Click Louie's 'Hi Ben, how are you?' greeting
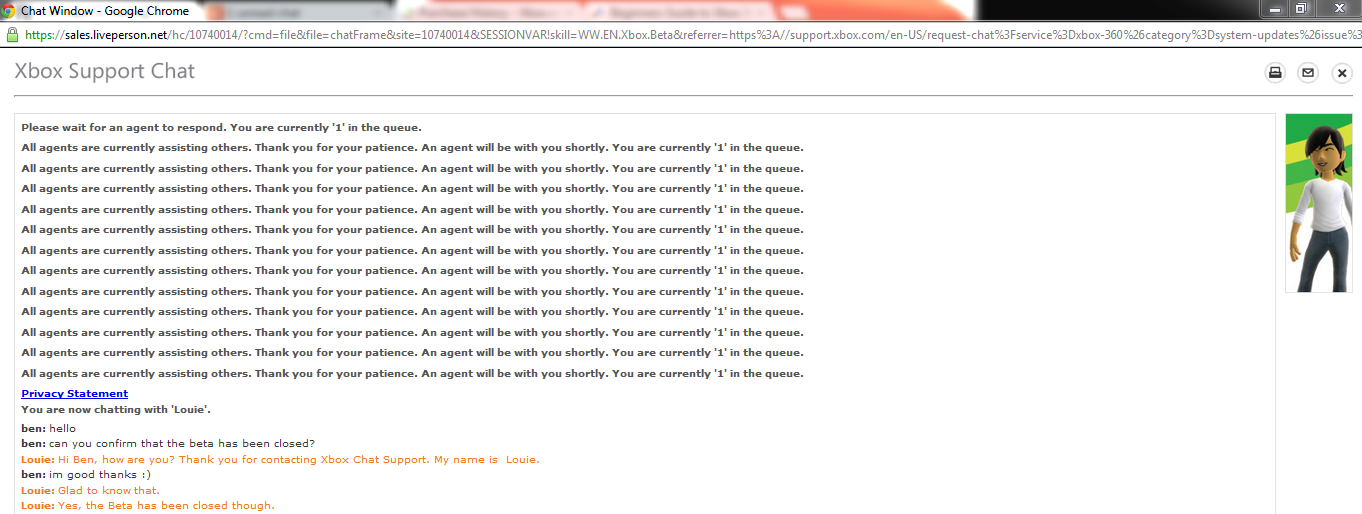Screen dimensions: 1362x514 (x=280, y=460)
